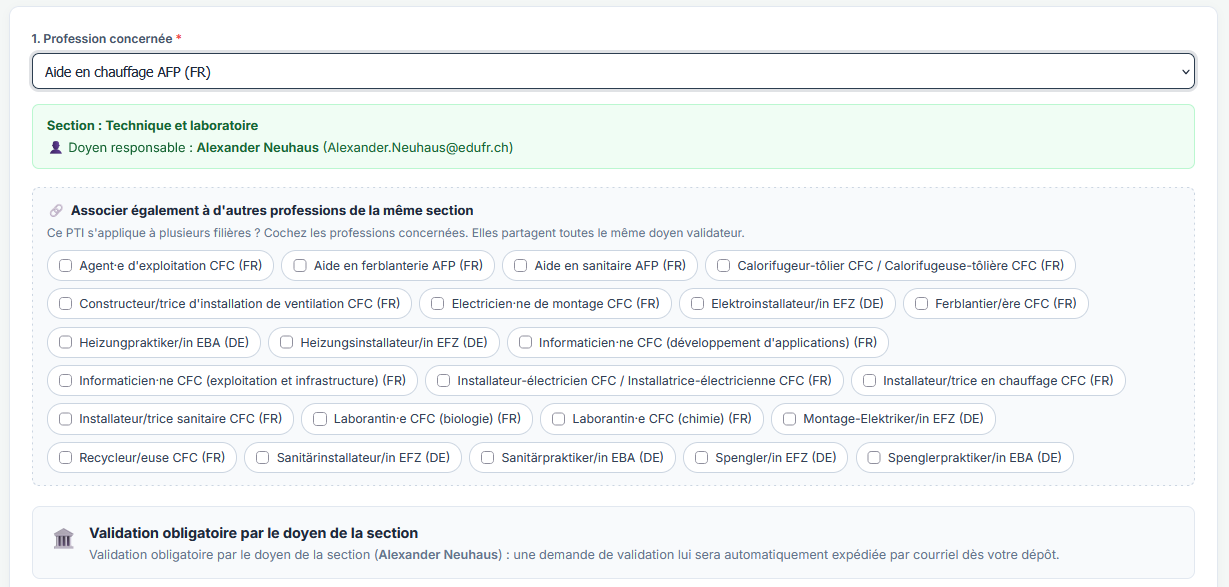Click the Section : Technique et laboratoire text
Screen dimensions: 1229x587
(153, 126)
